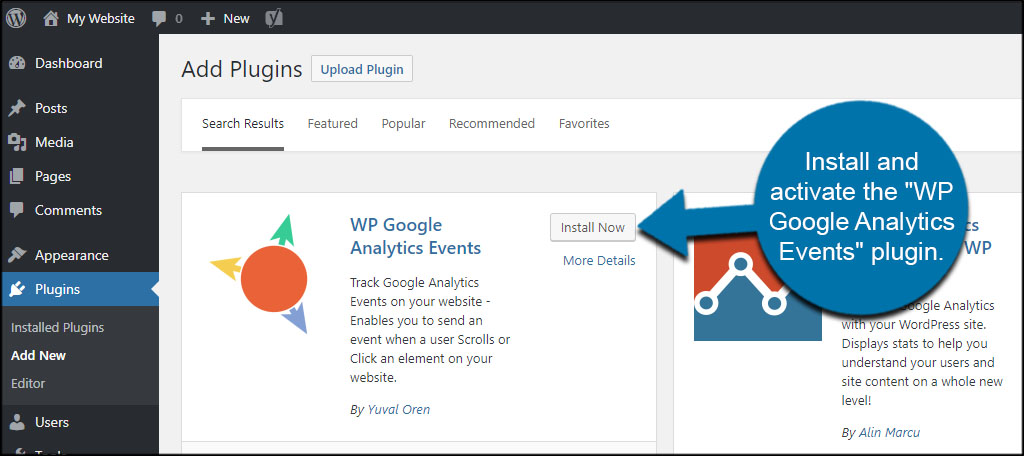The image size is (1024, 456).
Task: Click the plus icon next to New
Action: pos(208,18)
